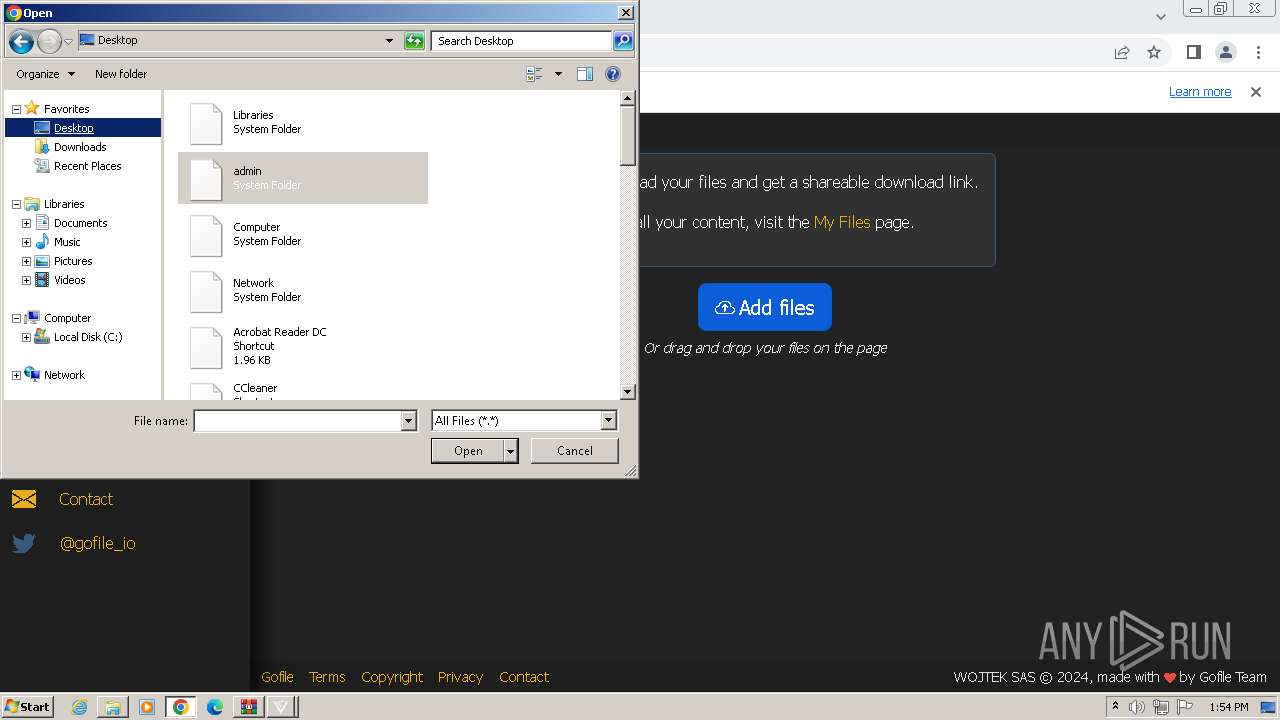Bookmark this page with star icon
Screen dimensions: 1280x720
[x=1154, y=52]
